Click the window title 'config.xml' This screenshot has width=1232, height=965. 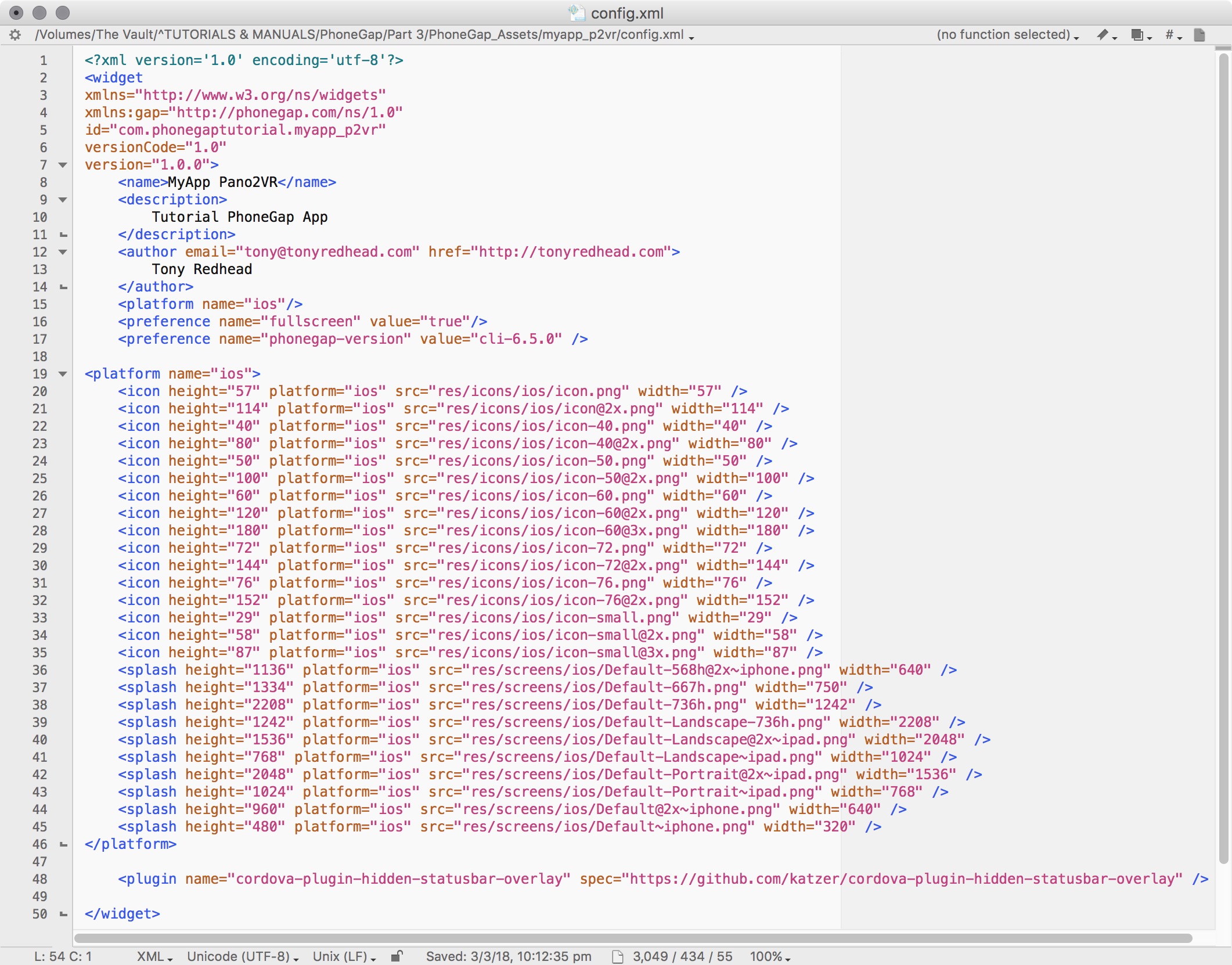(627, 13)
